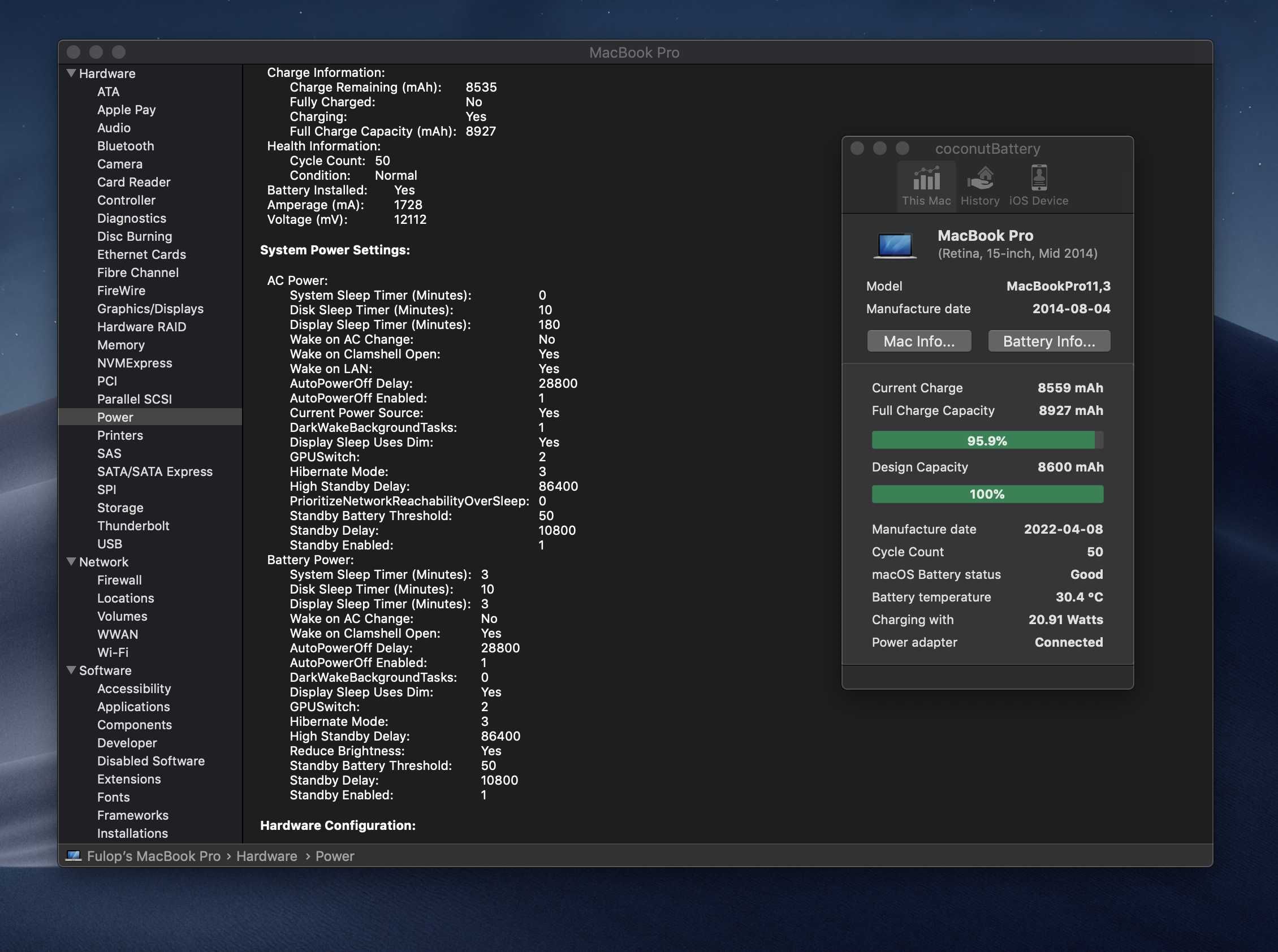Select WWAN under Network
This screenshot has width=1278, height=952.
pyautogui.click(x=118, y=634)
